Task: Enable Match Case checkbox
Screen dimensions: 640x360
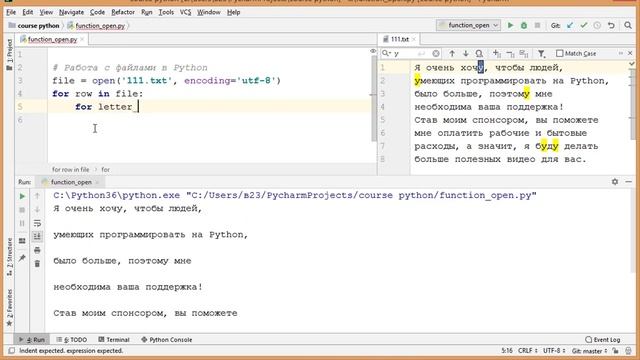Action: 560,53
